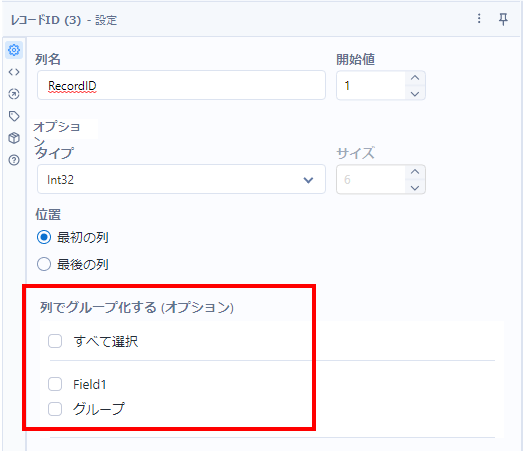Open the three-dot options menu
523x451 pixels.
tap(479, 19)
